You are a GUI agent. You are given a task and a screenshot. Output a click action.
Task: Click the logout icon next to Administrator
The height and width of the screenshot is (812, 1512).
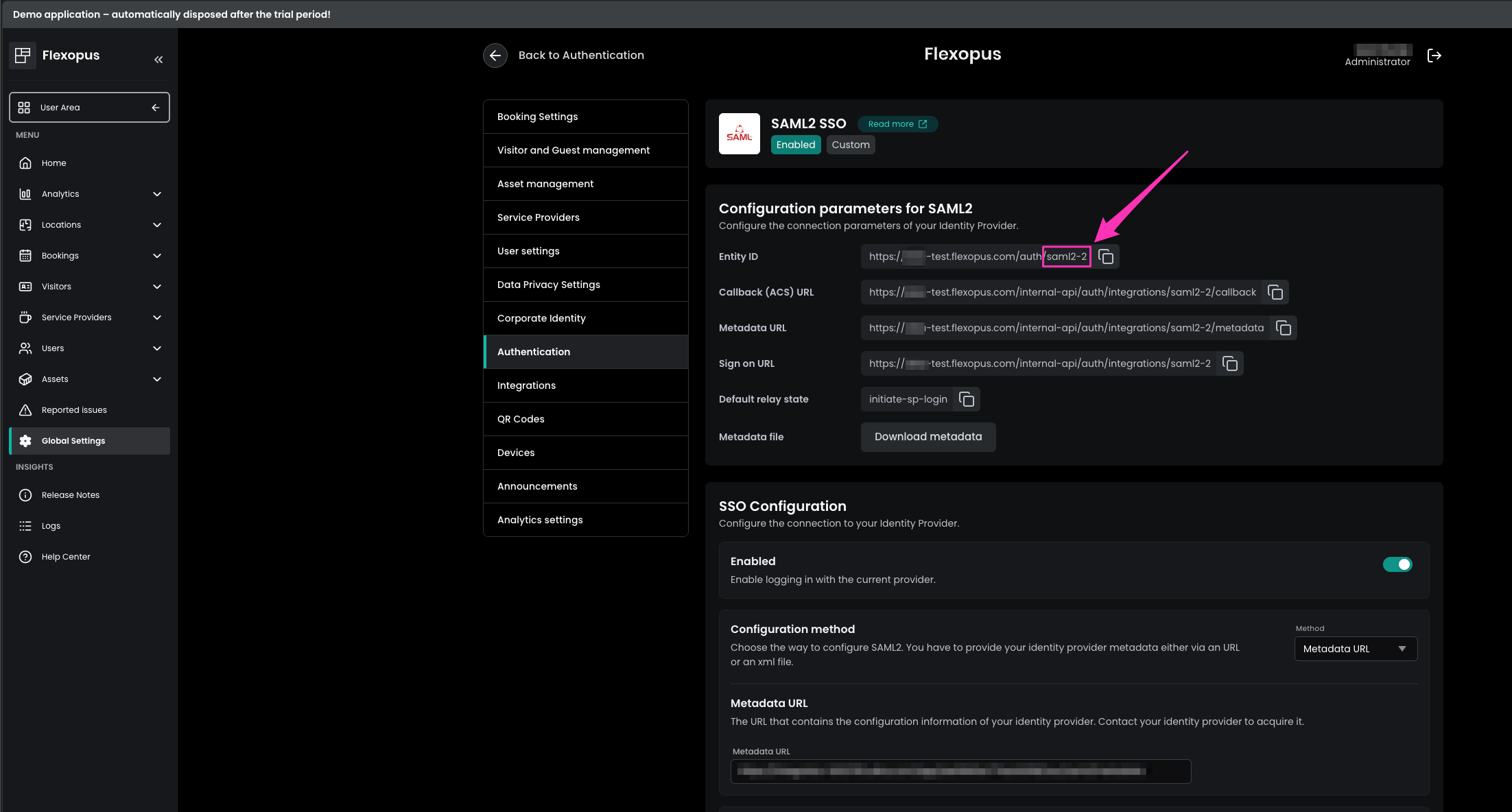click(1434, 56)
